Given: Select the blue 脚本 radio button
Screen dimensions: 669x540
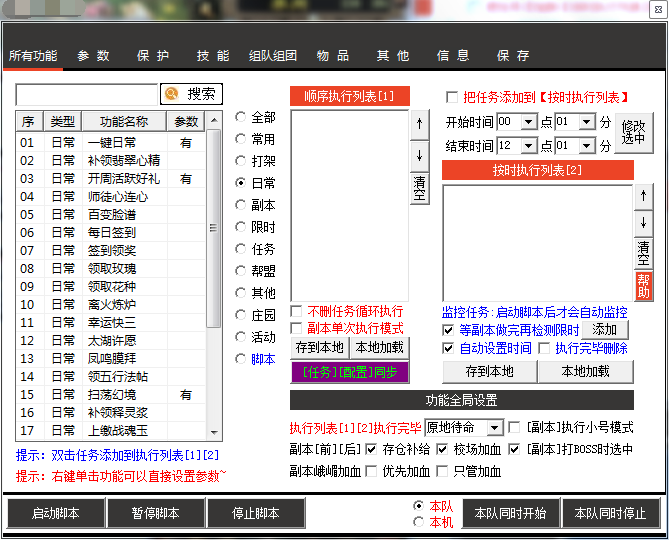Looking at the screenshot, I should [241, 359].
